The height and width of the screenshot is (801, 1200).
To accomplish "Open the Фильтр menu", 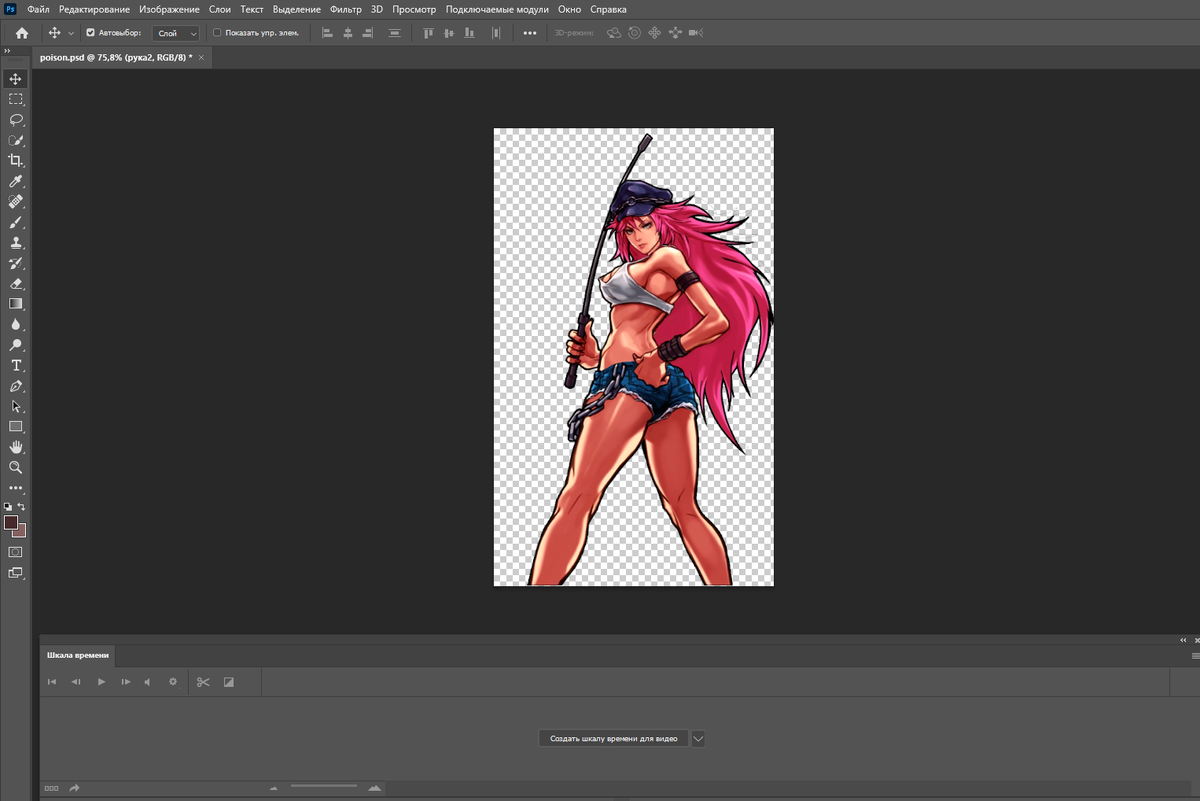I will click(x=346, y=9).
